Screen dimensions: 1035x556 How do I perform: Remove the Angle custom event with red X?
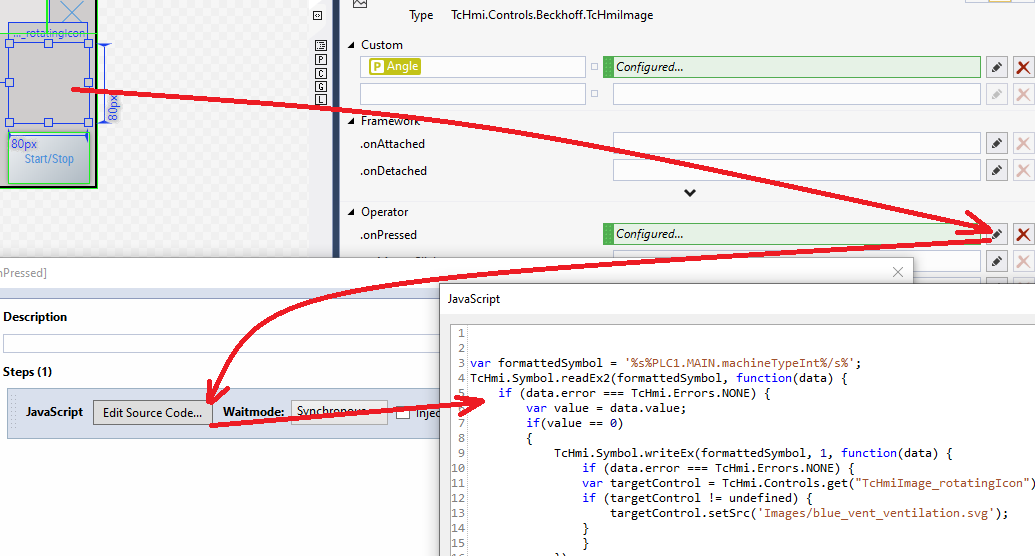point(1023,67)
